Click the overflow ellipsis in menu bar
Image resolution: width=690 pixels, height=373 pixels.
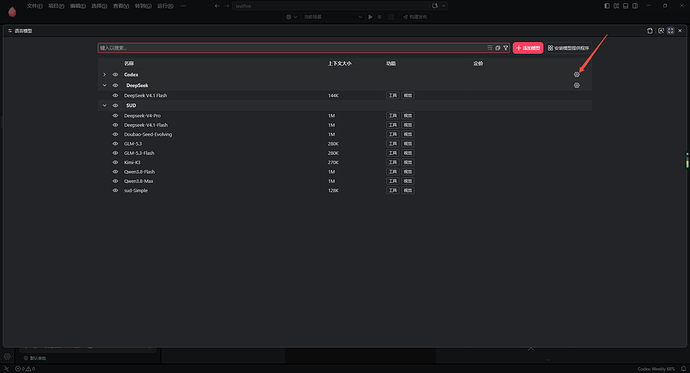[183, 6]
